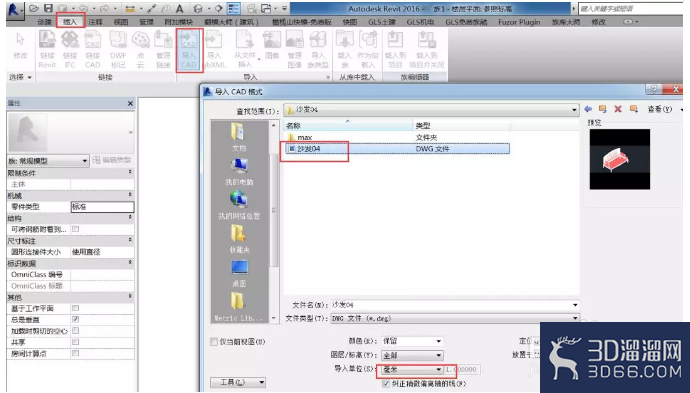Click the Link CAD ribbon icon
Screen dimensions: 690x393
(92, 50)
